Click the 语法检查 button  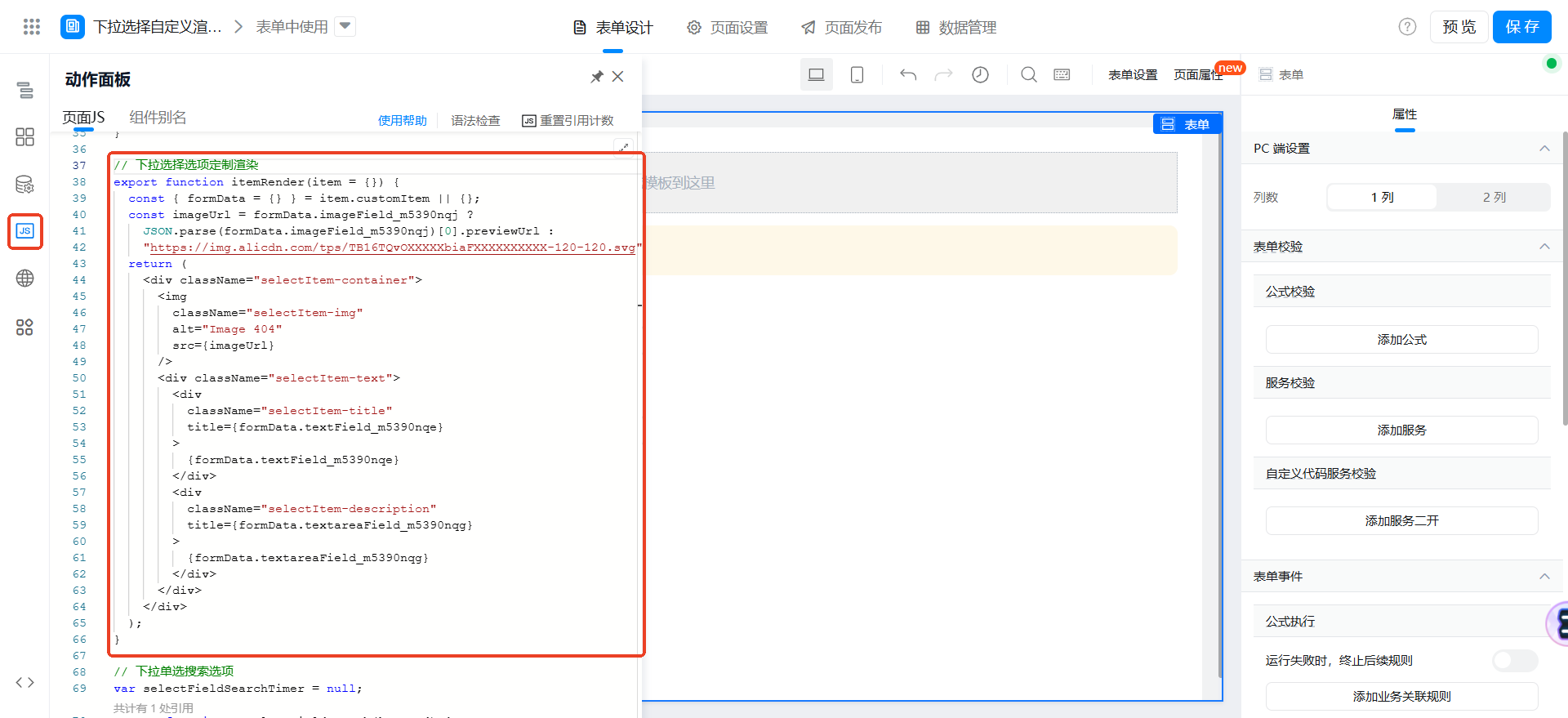tap(475, 121)
